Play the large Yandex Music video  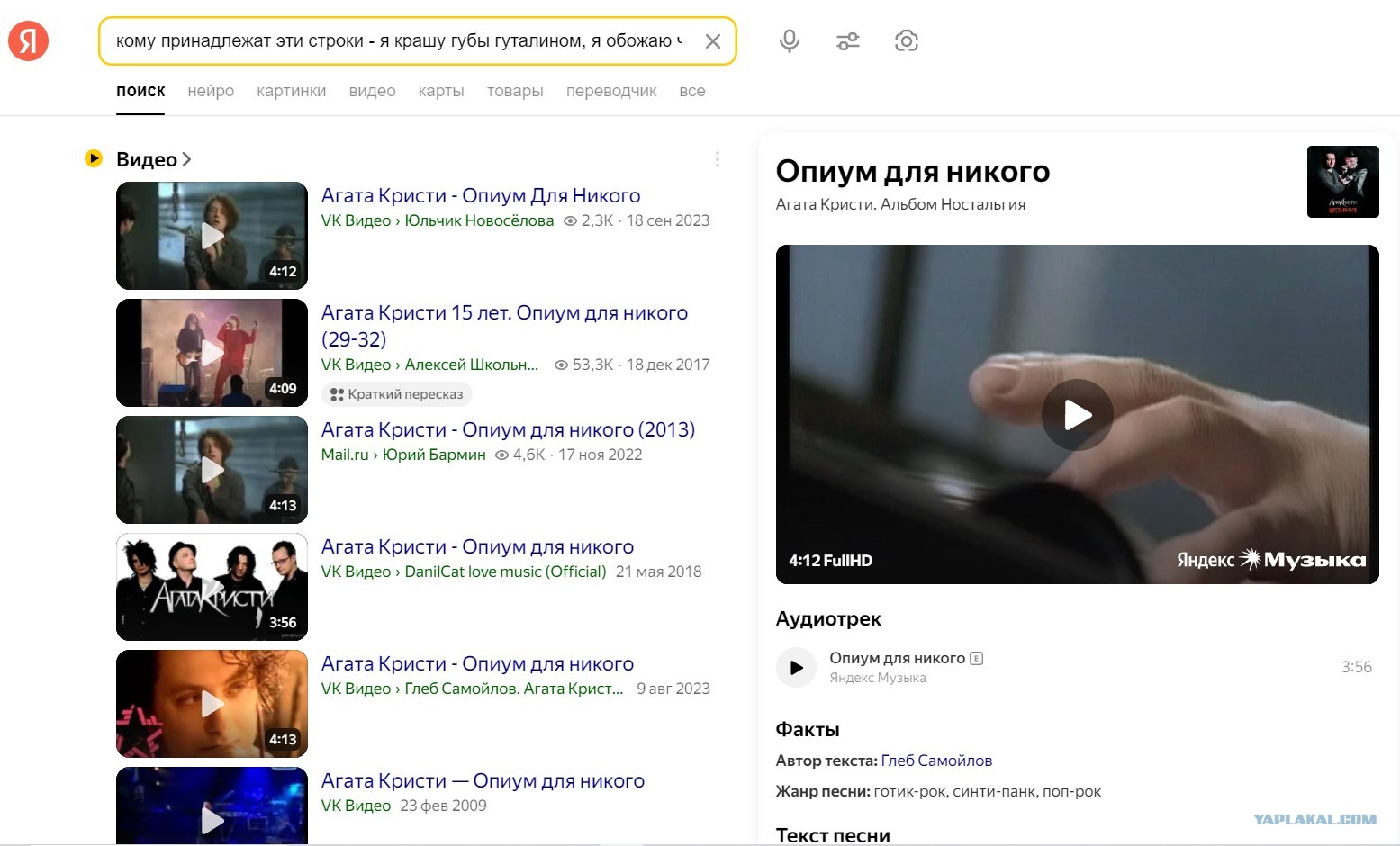point(1078,415)
